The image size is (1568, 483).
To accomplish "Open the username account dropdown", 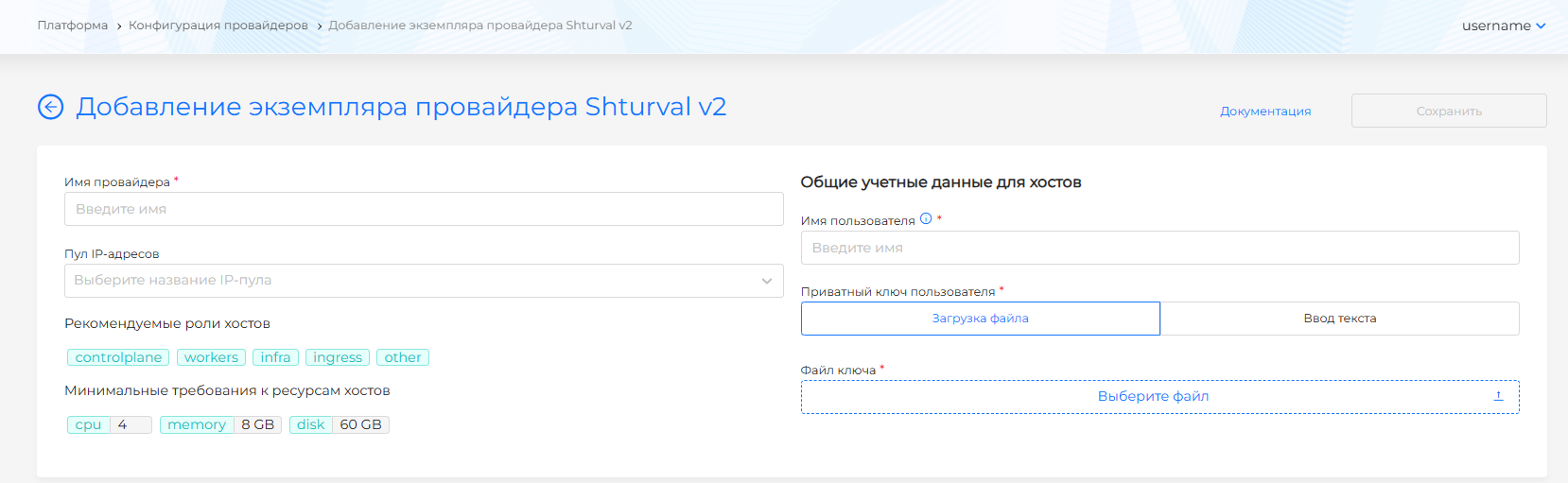I will click(1503, 26).
